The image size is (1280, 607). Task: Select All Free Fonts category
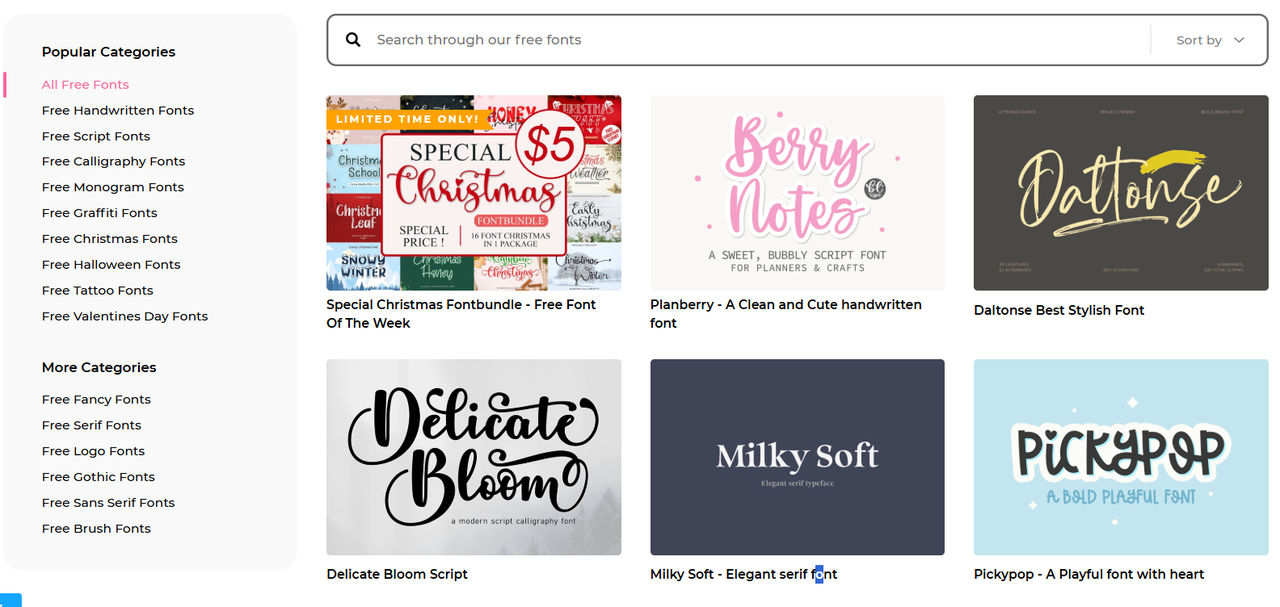point(85,85)
